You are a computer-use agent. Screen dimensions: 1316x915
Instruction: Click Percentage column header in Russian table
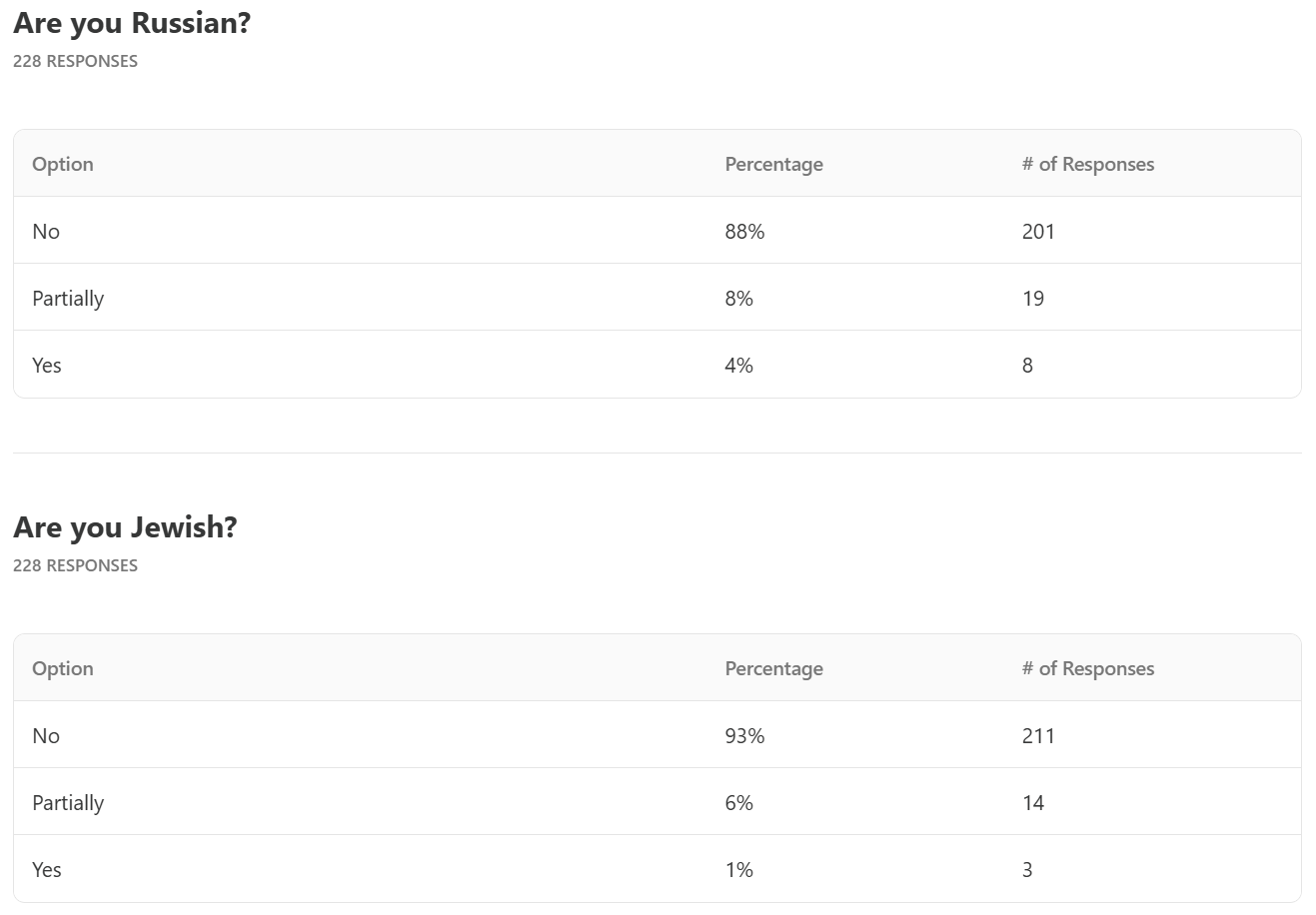click(x=773, y=164)
